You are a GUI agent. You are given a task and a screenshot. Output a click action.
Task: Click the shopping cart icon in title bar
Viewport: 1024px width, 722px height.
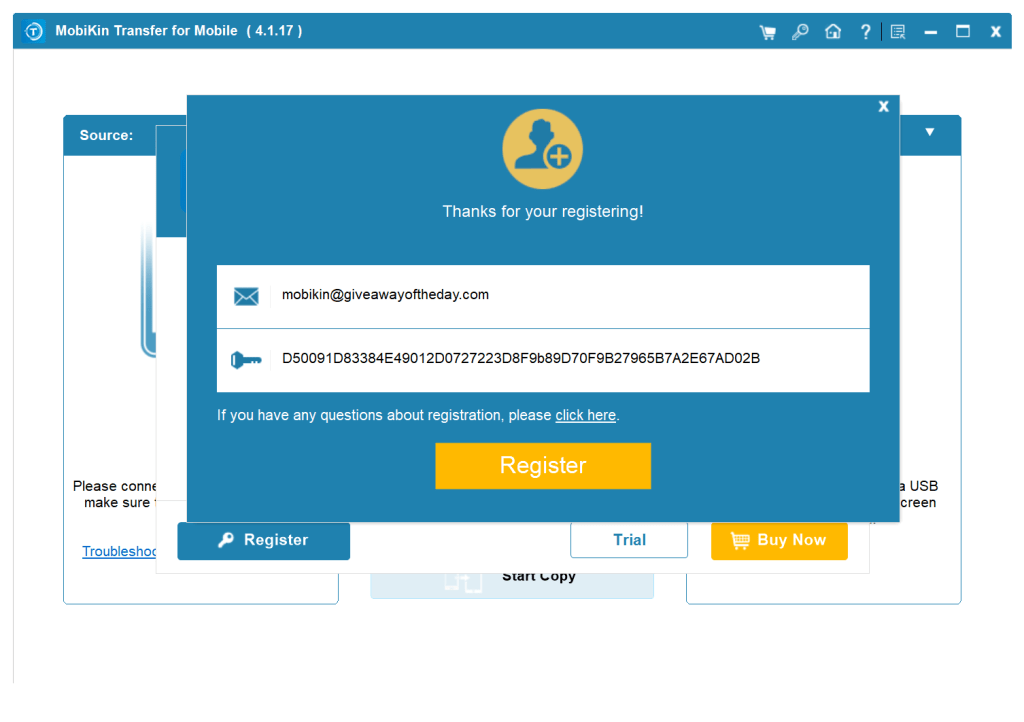(767, 32)
